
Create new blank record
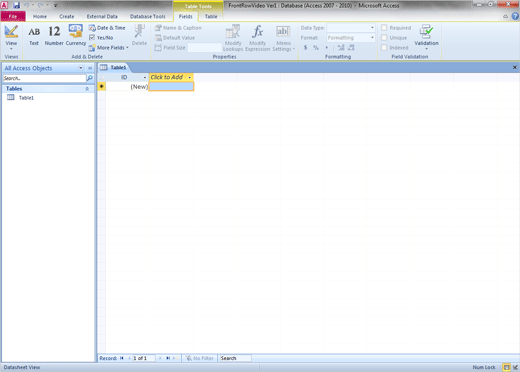175,358
